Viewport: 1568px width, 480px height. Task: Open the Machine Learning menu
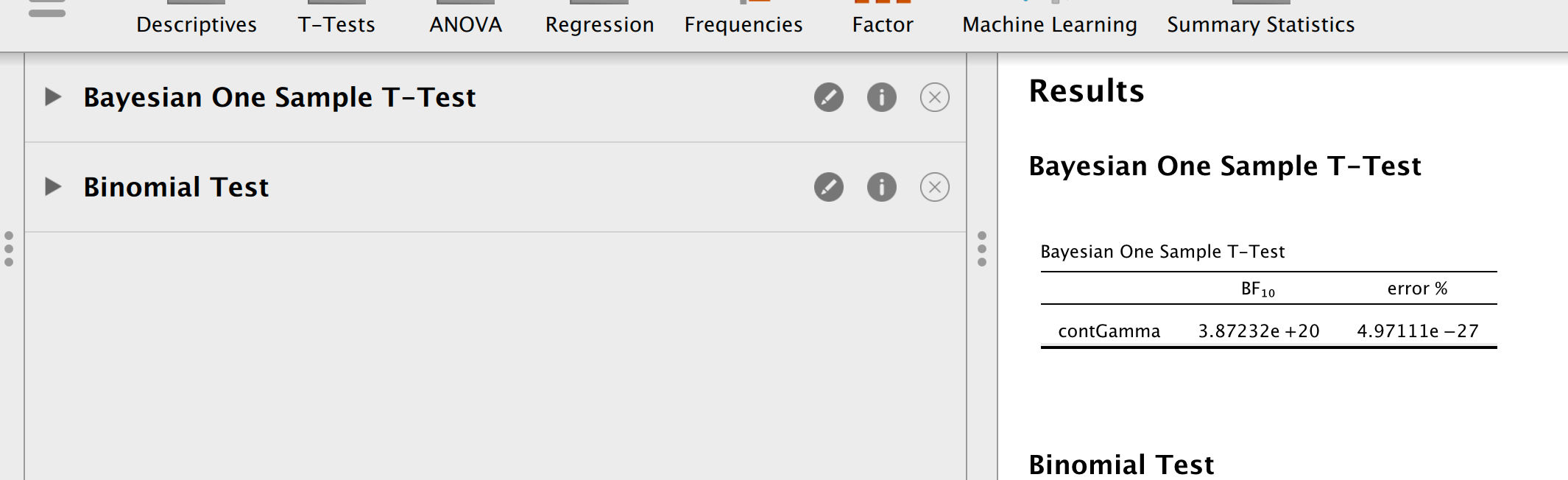[1048, 24]
